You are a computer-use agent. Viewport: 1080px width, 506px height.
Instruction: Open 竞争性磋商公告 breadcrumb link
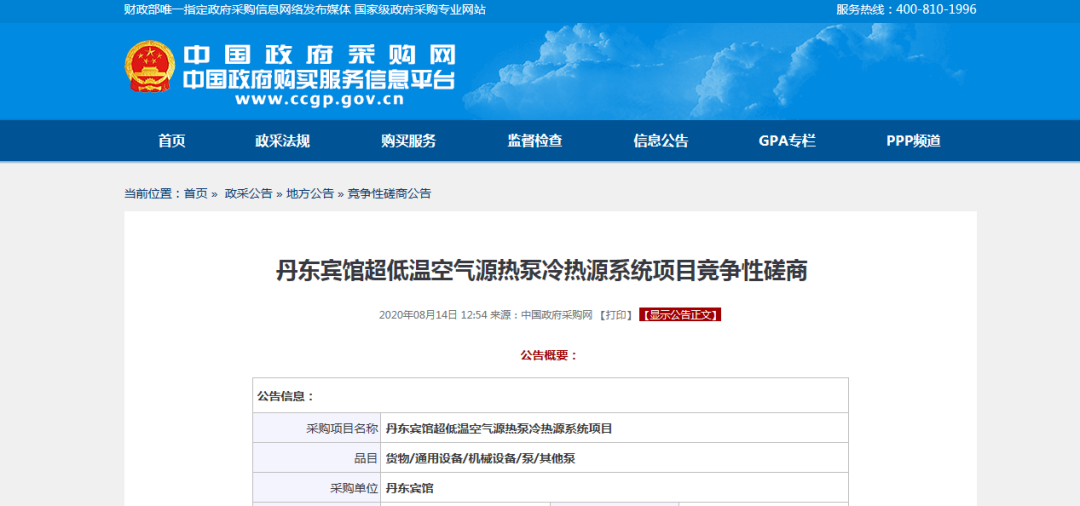(389, 193)
